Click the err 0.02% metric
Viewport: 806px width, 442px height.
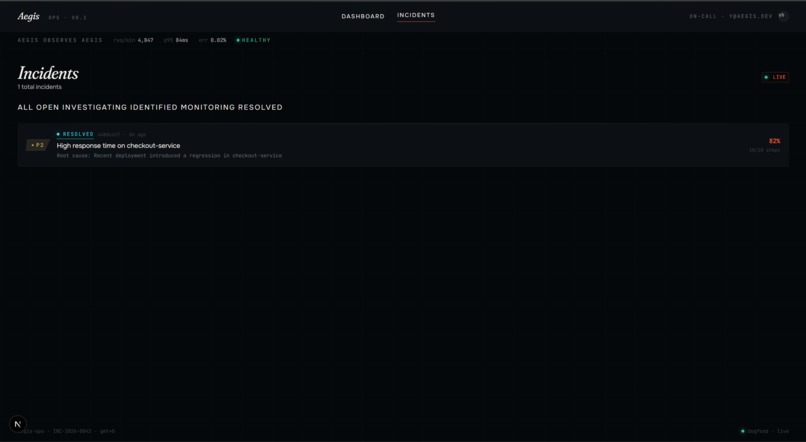pyautogui.click(x=212, y=40)
